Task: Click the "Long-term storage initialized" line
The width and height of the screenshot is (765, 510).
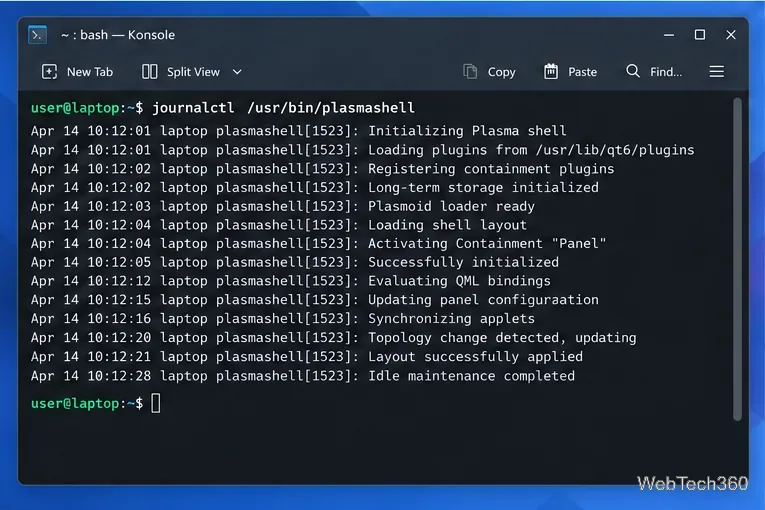Action: coord(315,187)
